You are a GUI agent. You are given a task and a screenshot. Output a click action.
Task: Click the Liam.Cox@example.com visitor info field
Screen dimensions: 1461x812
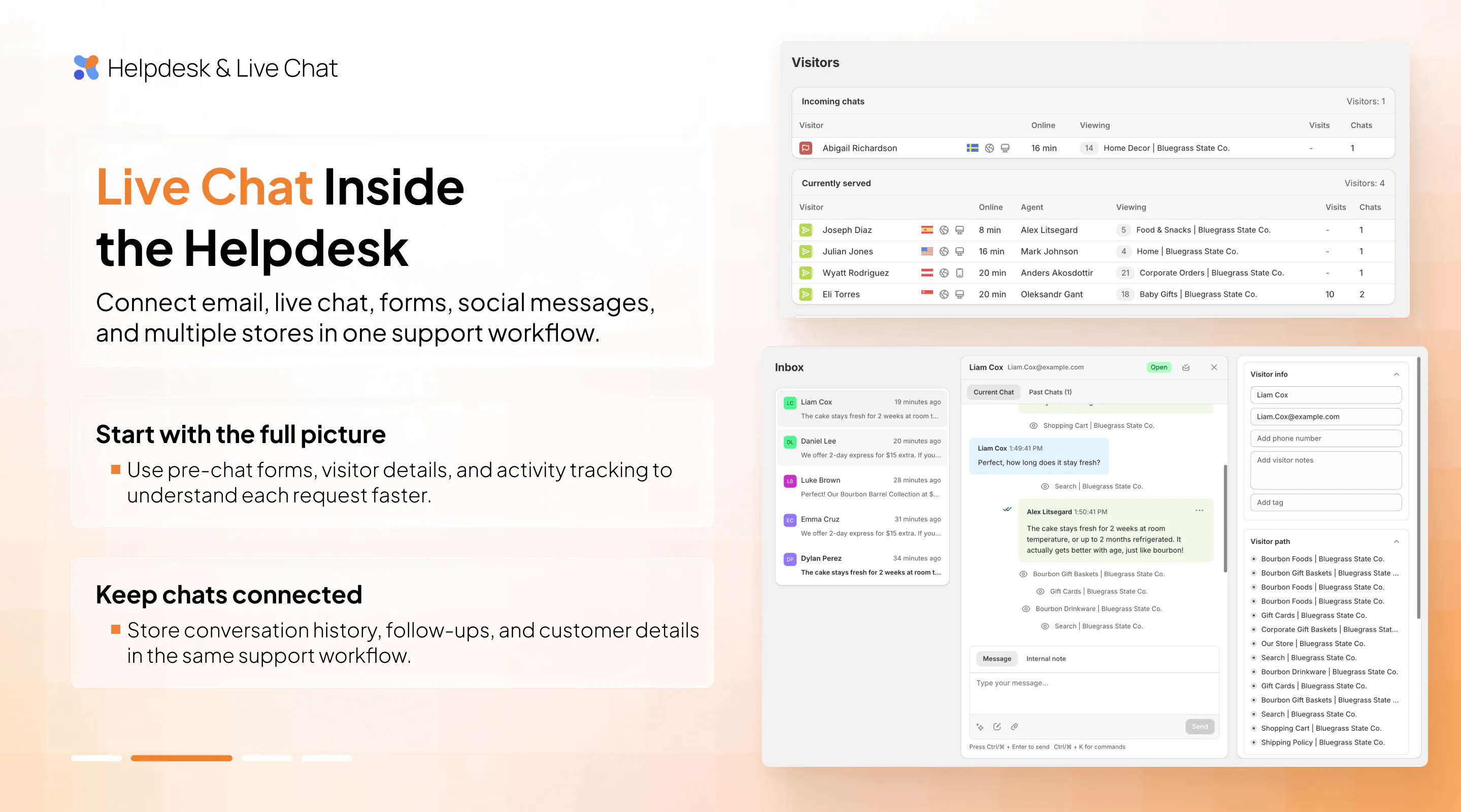point(1325,417)
